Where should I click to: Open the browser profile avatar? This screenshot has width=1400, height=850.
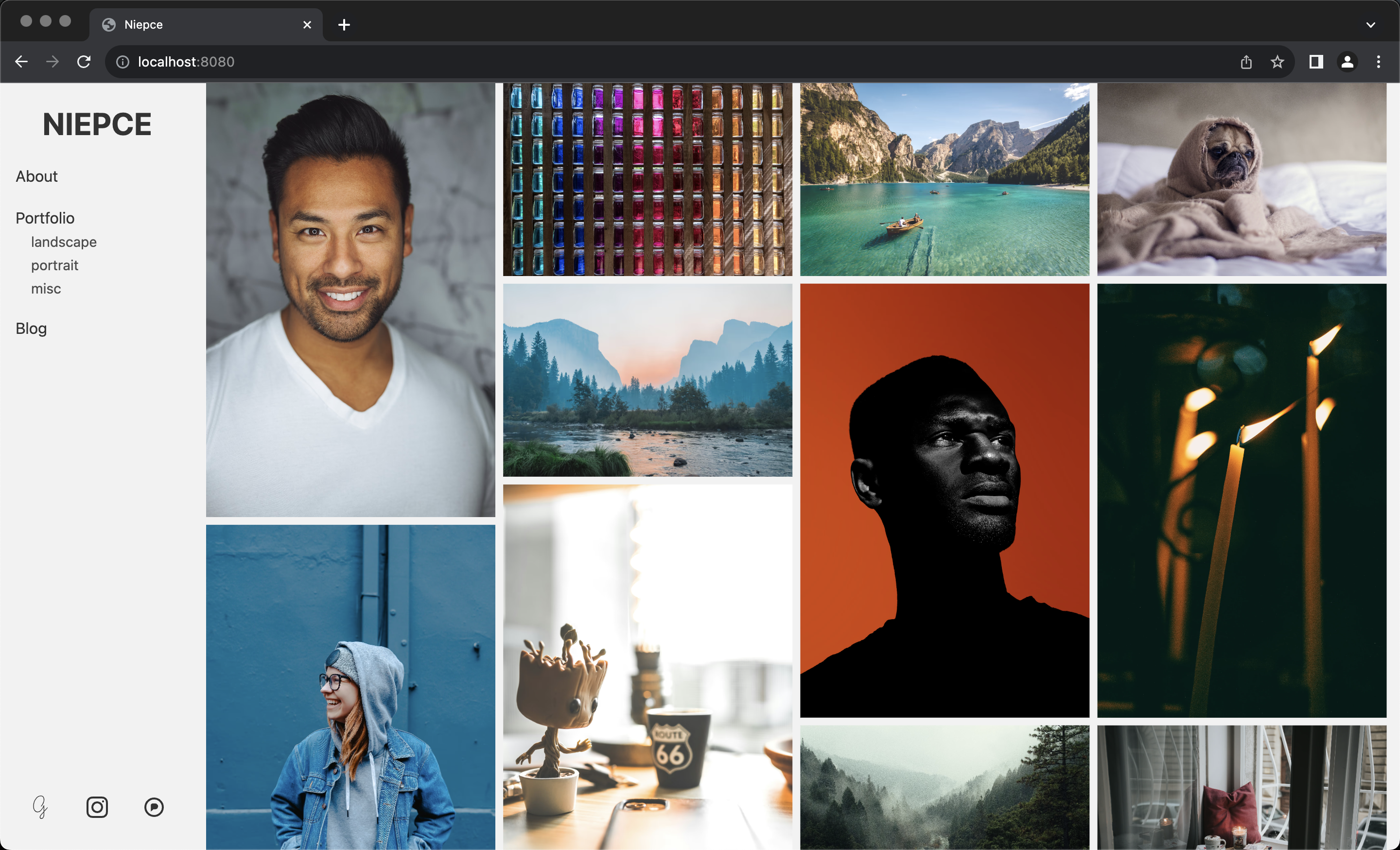pos(1347,62)
